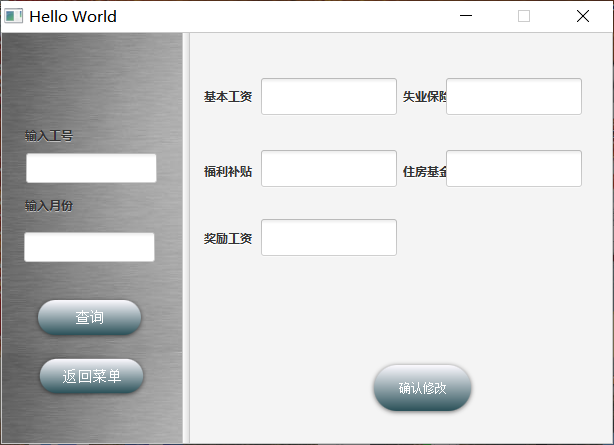Maximize the Hello World window
This screenshot has height=445, width=614.
click(x=524, y=16)
